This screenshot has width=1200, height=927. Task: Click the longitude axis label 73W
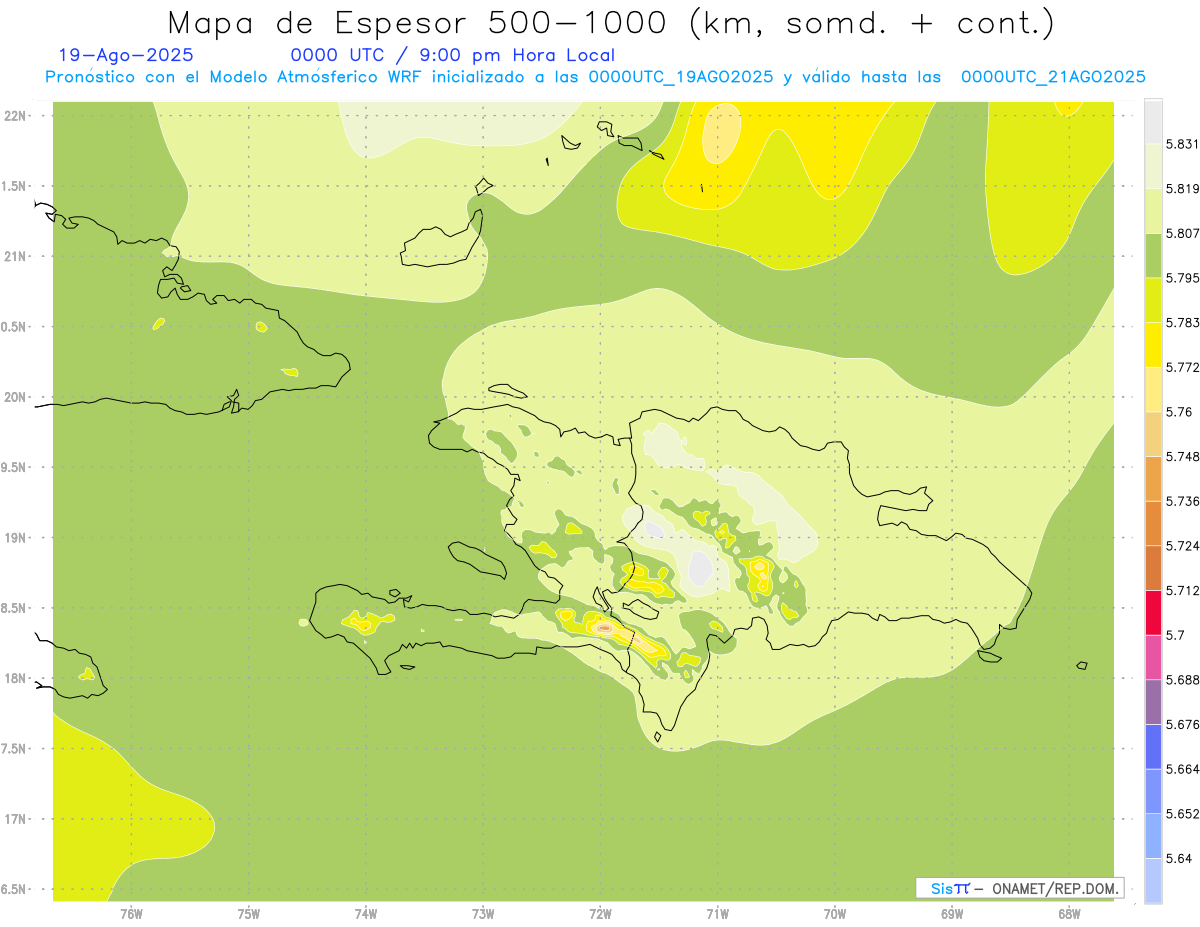[x=483, y=914]
